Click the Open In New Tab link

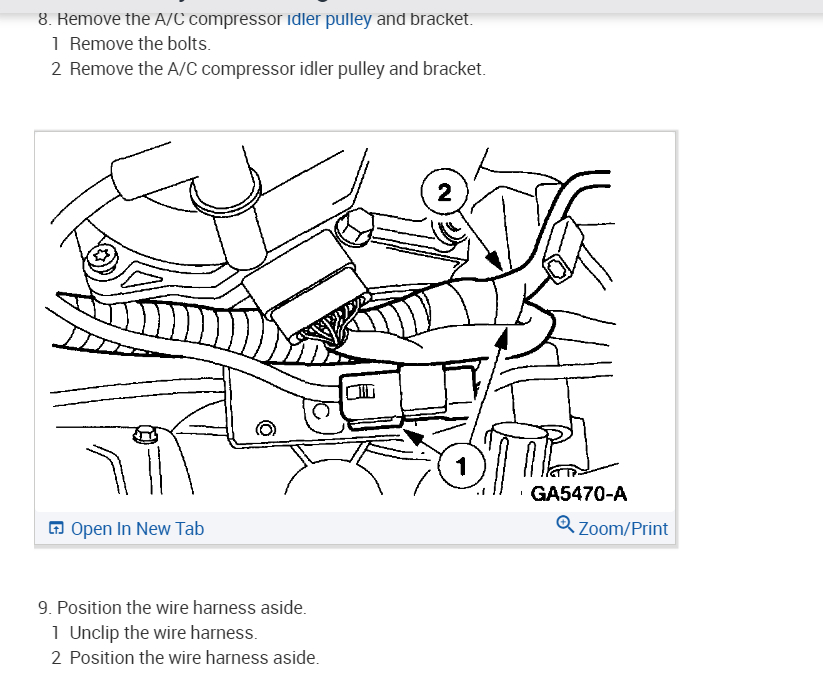click(x=137, y=529)
